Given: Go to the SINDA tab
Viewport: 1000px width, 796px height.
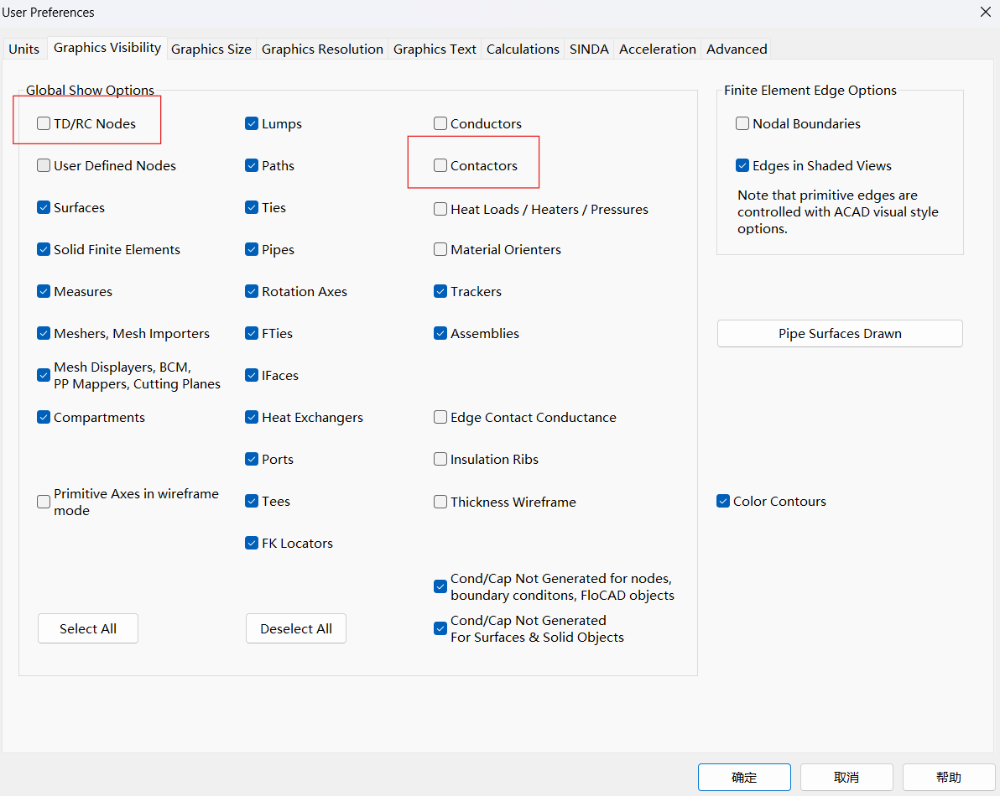Looking at the screenshot, I should (x=589, y=49).
